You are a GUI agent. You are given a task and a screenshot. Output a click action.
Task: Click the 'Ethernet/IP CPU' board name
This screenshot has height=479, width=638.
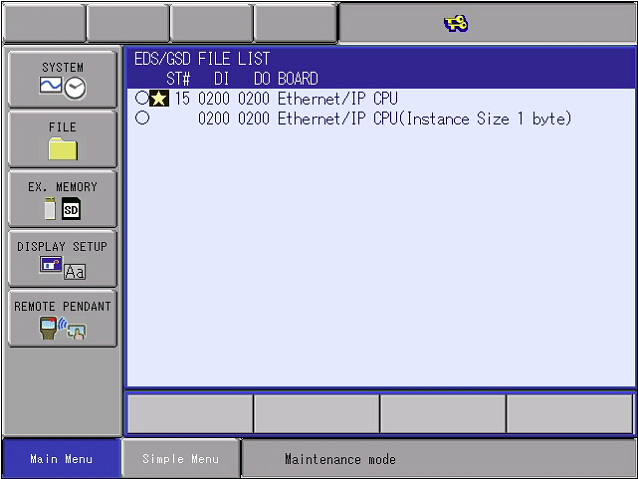click(x=338, y=98)
